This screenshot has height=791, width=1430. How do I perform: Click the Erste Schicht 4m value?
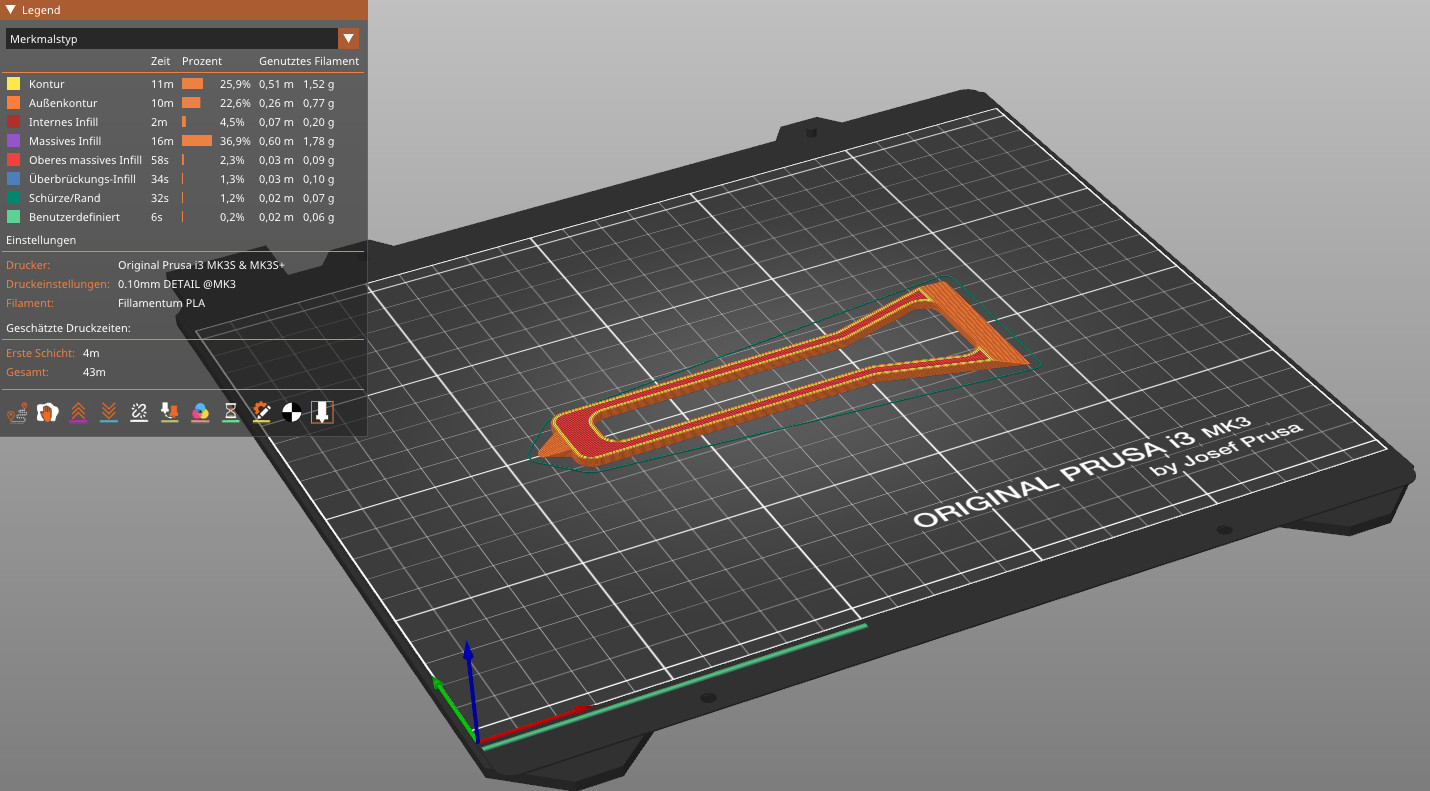coord(91,353)
